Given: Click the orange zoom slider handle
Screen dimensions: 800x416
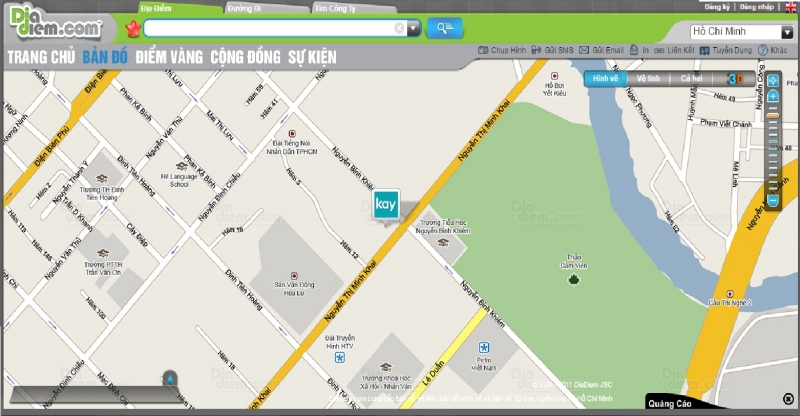Looking at the screenshot, I should tap(773, 116).
